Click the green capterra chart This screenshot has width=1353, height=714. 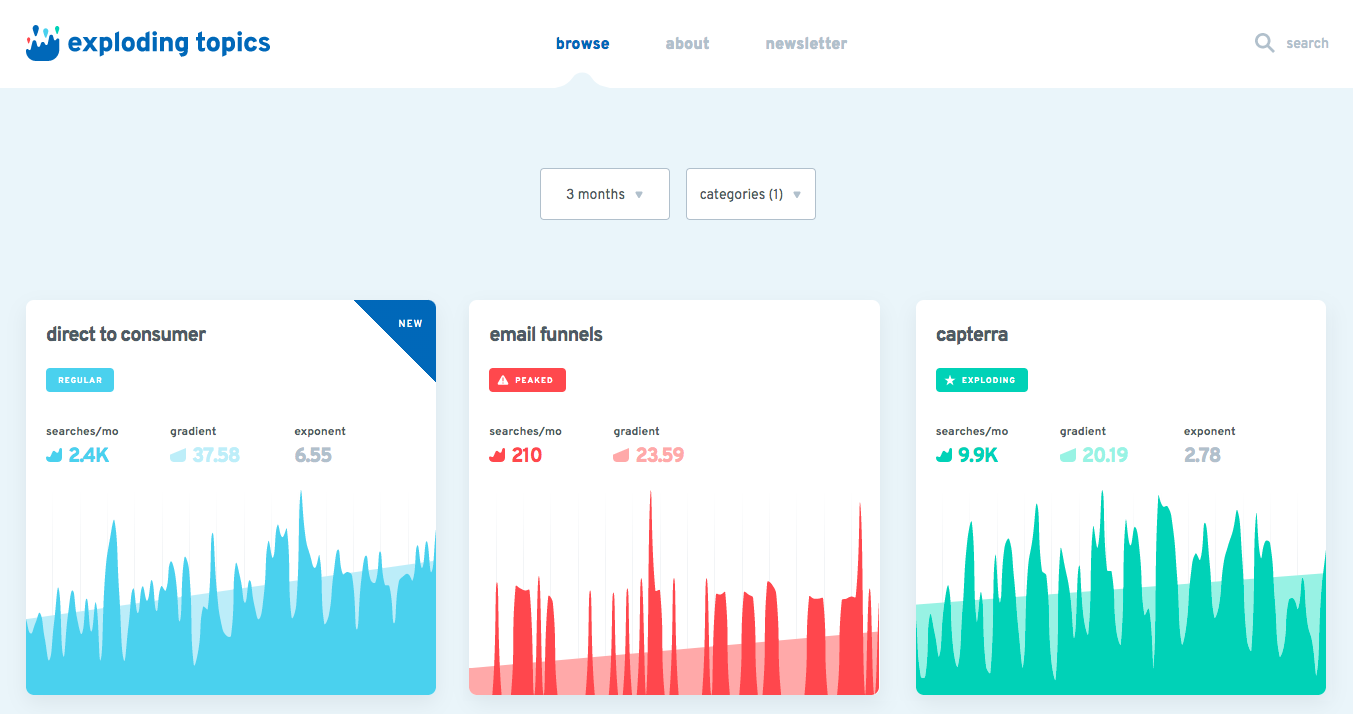click(x=1121, y=592)
